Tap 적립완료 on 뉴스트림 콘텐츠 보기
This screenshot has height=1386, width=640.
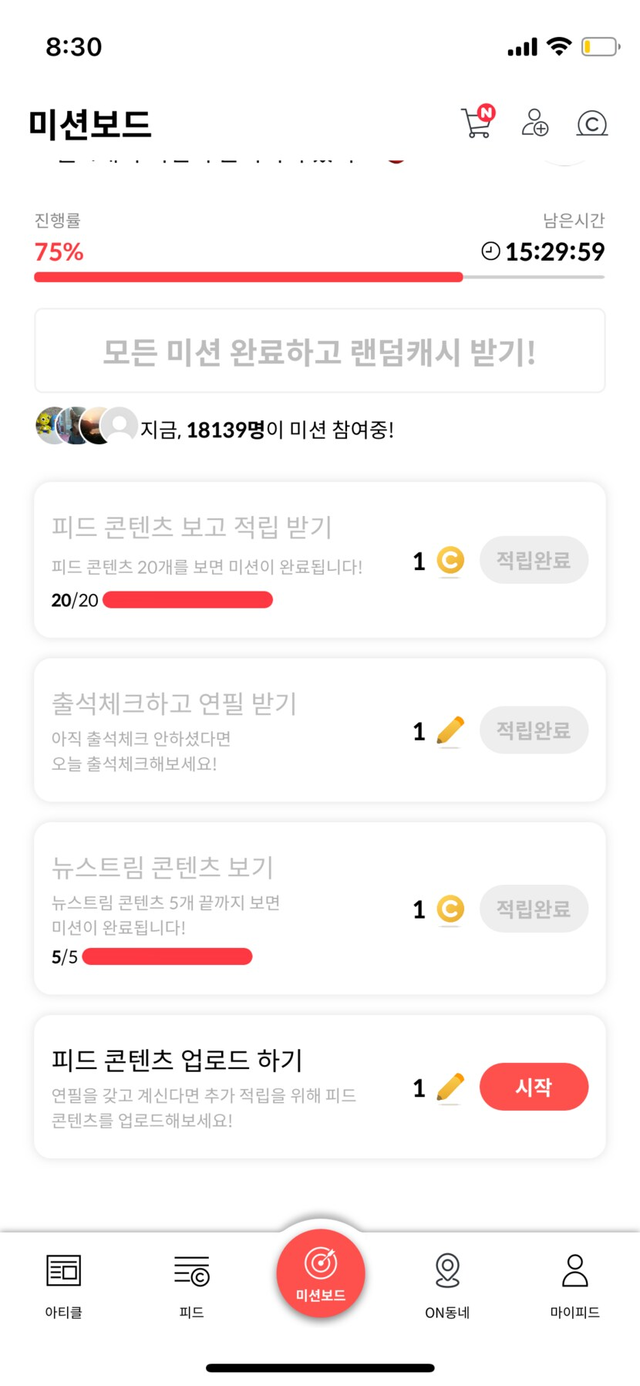(534, 909)
